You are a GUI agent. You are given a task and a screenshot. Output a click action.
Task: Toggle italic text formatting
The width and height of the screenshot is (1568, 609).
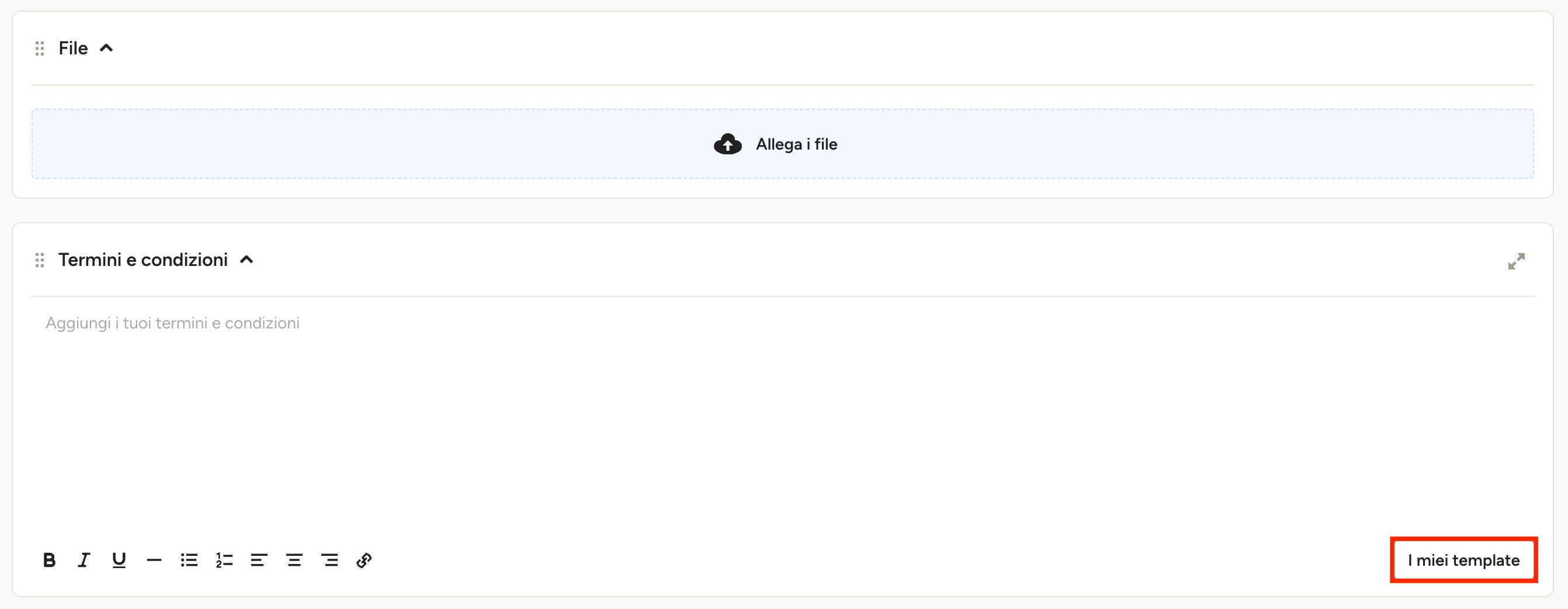(x=84, y=560)
